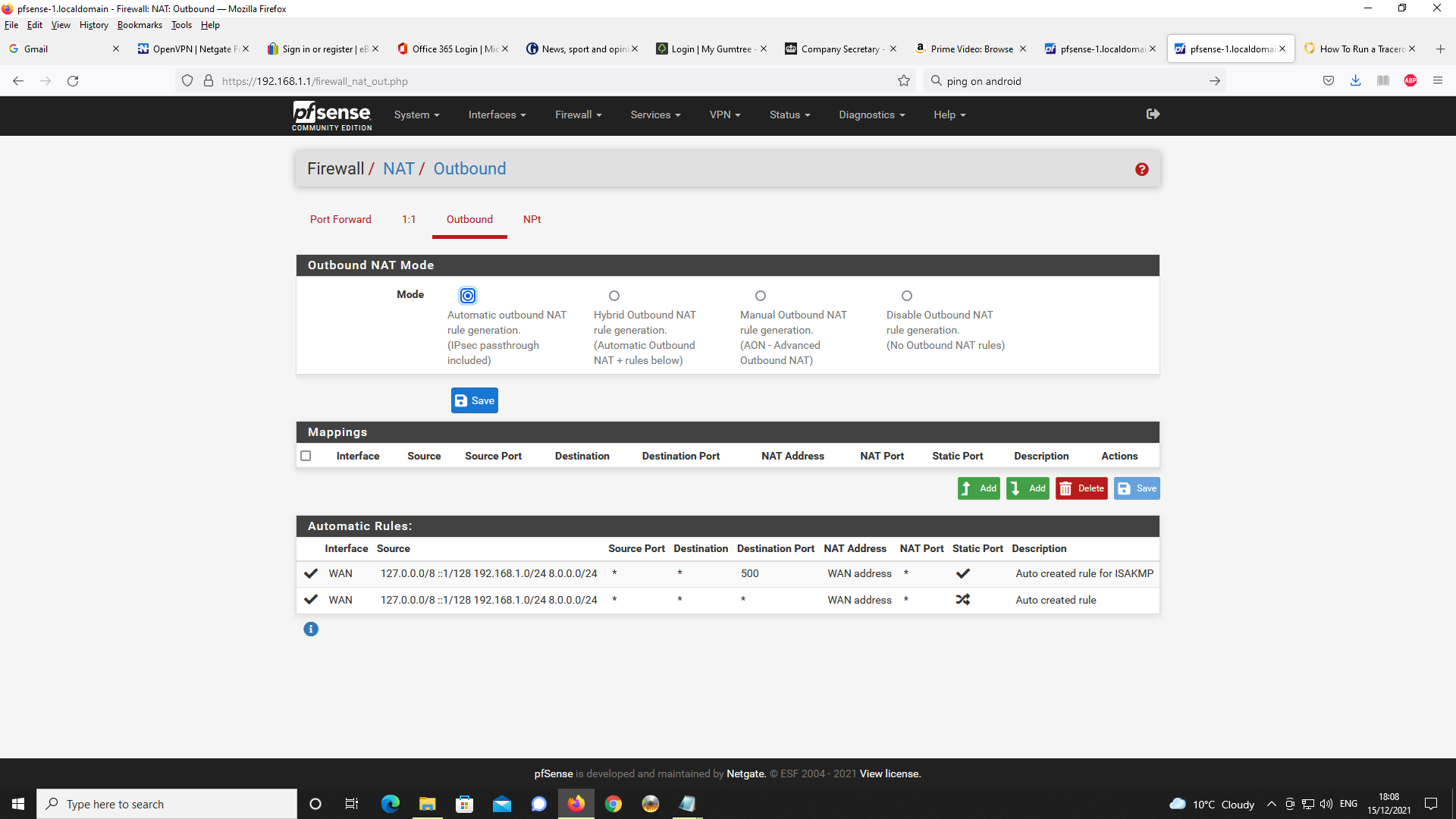1456x819 pixels.
Task: Add mapping to top of list
Action: click(x=979, y=488)
